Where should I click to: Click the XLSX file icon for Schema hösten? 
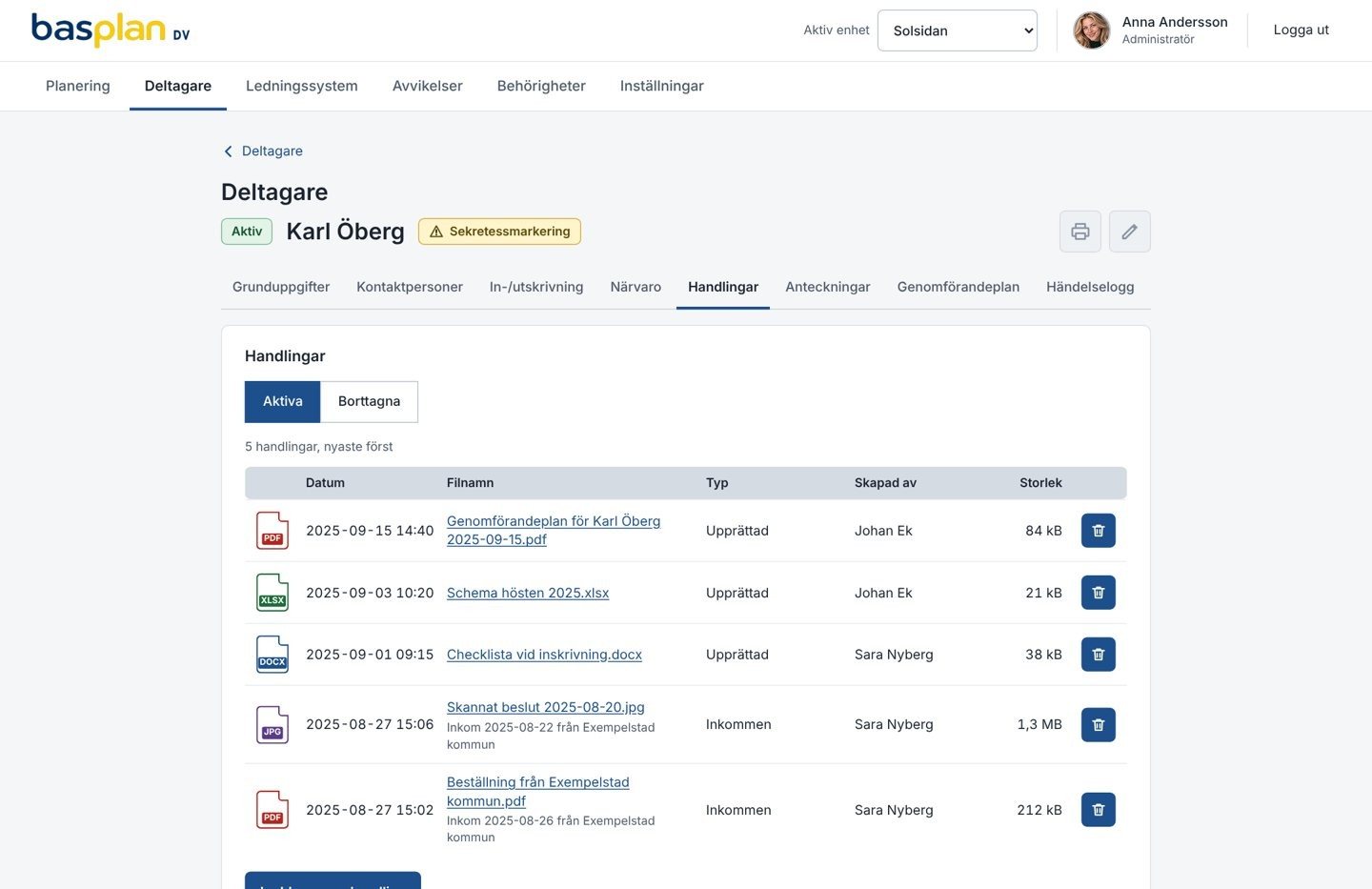pyautogui.click(x=272, y=593)
